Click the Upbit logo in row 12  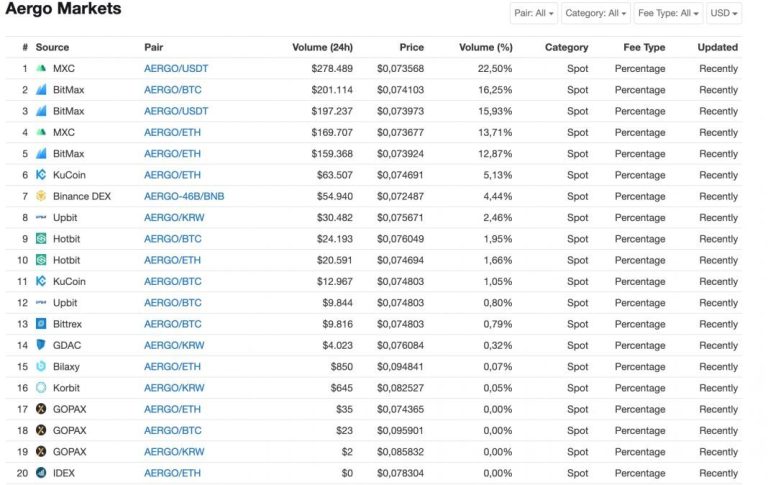[x=41, y=303]
